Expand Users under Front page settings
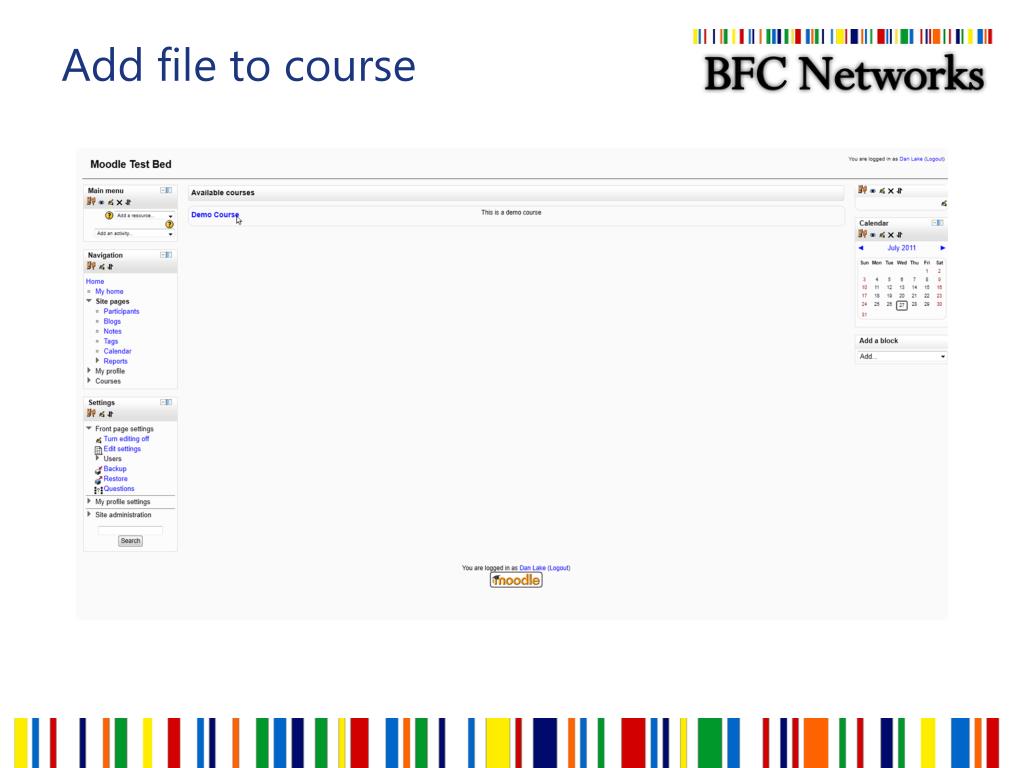Image resolution: width=1024 pixels, height=768 pixels. pyautogui.click(x=98, y=458)
